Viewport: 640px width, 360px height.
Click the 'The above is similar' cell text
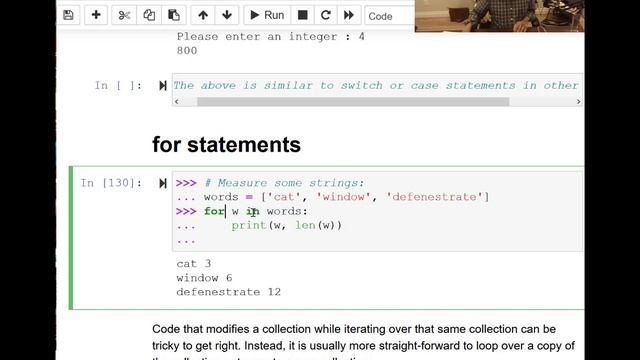(x=376, y=85)
